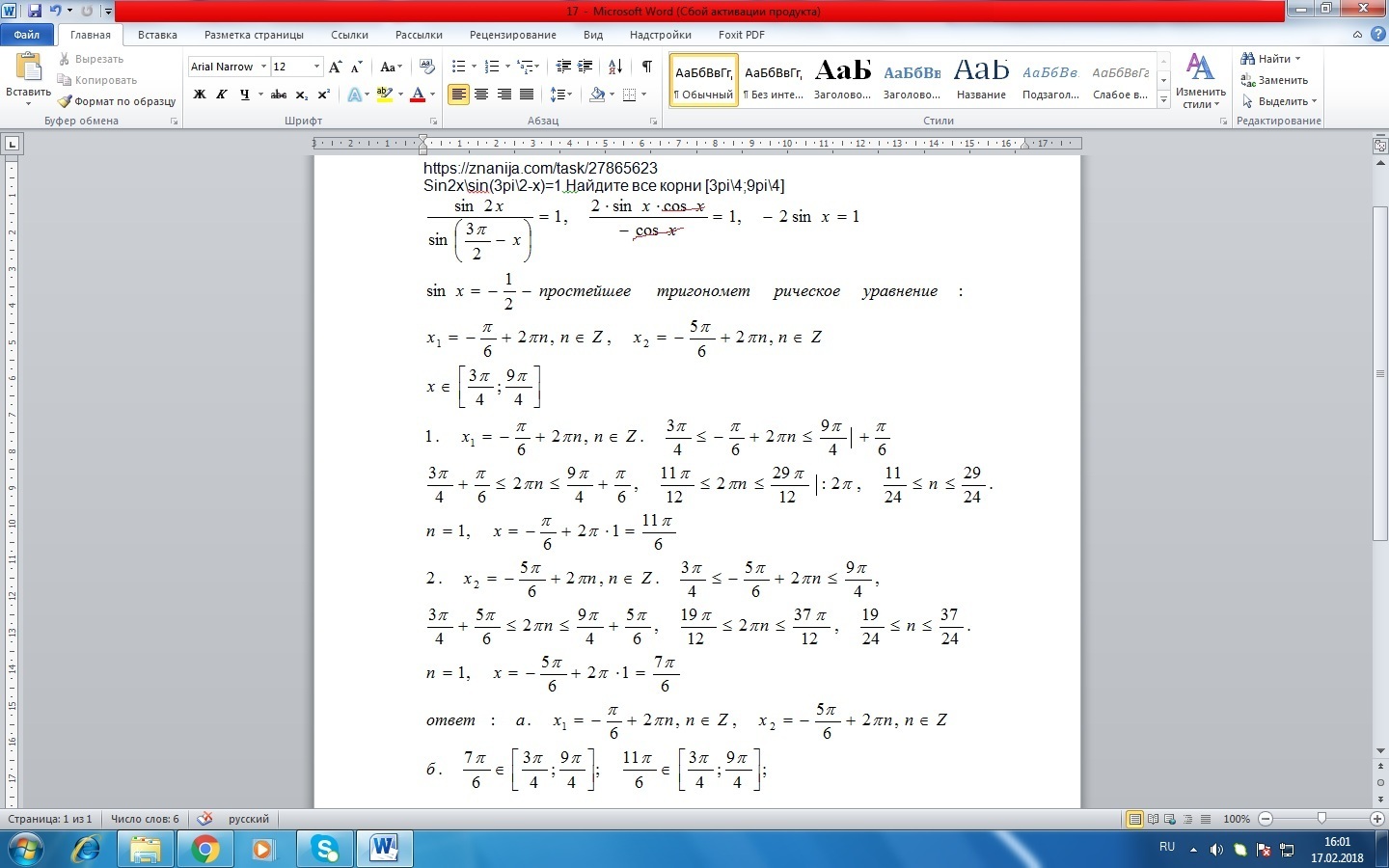Screen dimensions: 1389x868
Task: Click the Windows Start button
Action: coord(26,849)
